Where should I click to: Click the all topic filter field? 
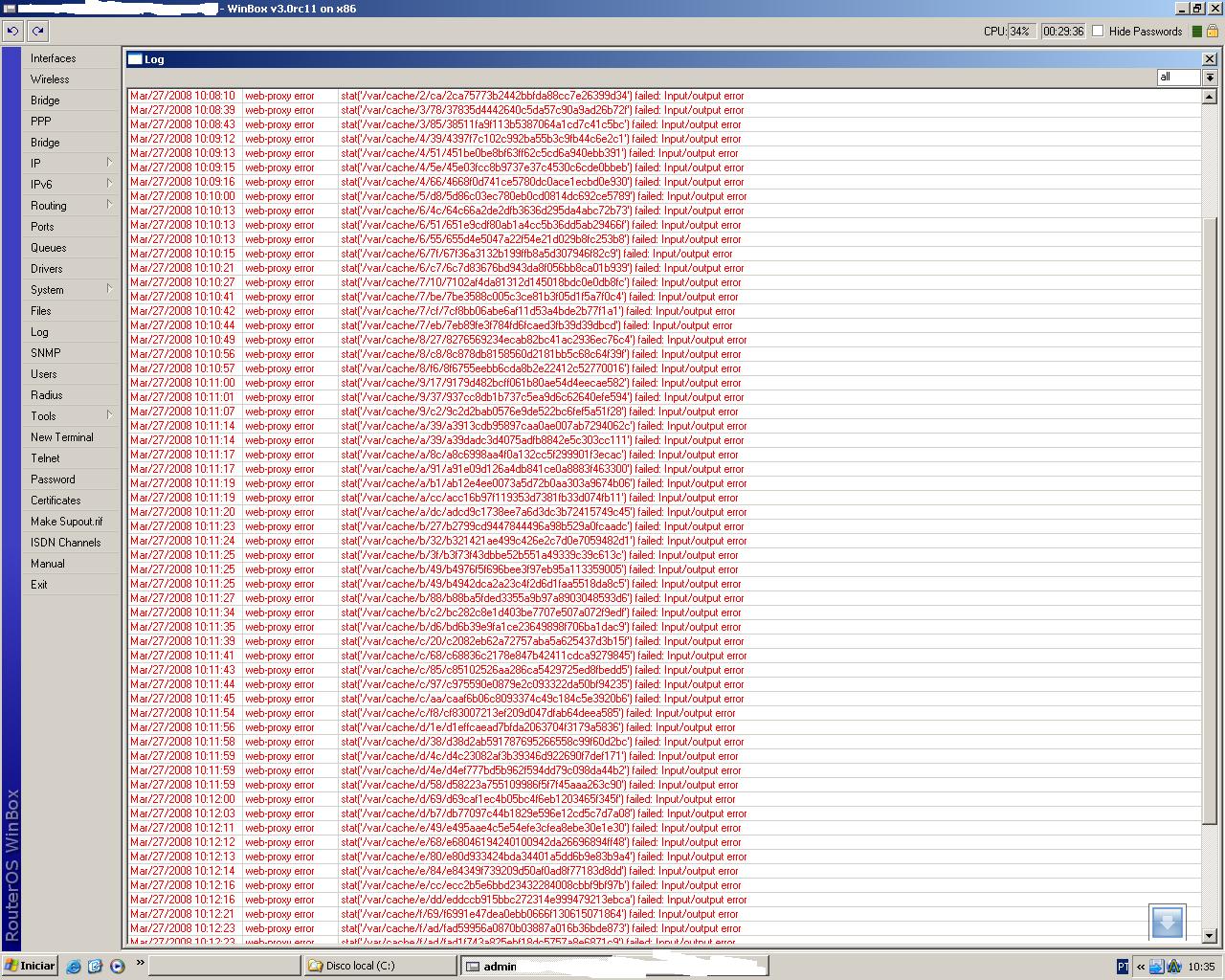[x=1179, y=78]
